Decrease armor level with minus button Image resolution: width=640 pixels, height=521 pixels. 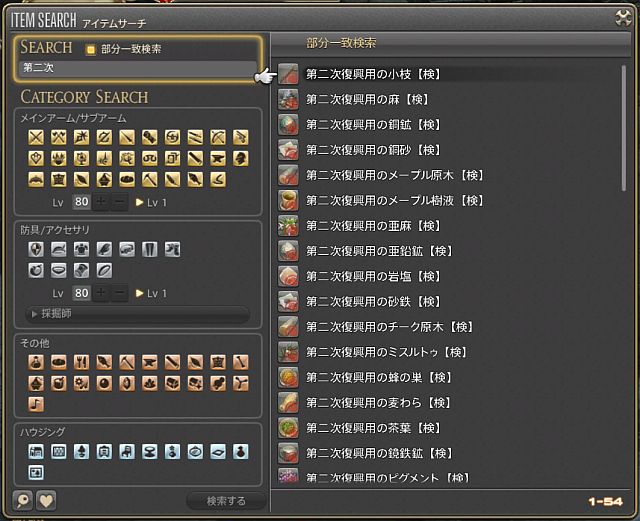coord(120,293)
